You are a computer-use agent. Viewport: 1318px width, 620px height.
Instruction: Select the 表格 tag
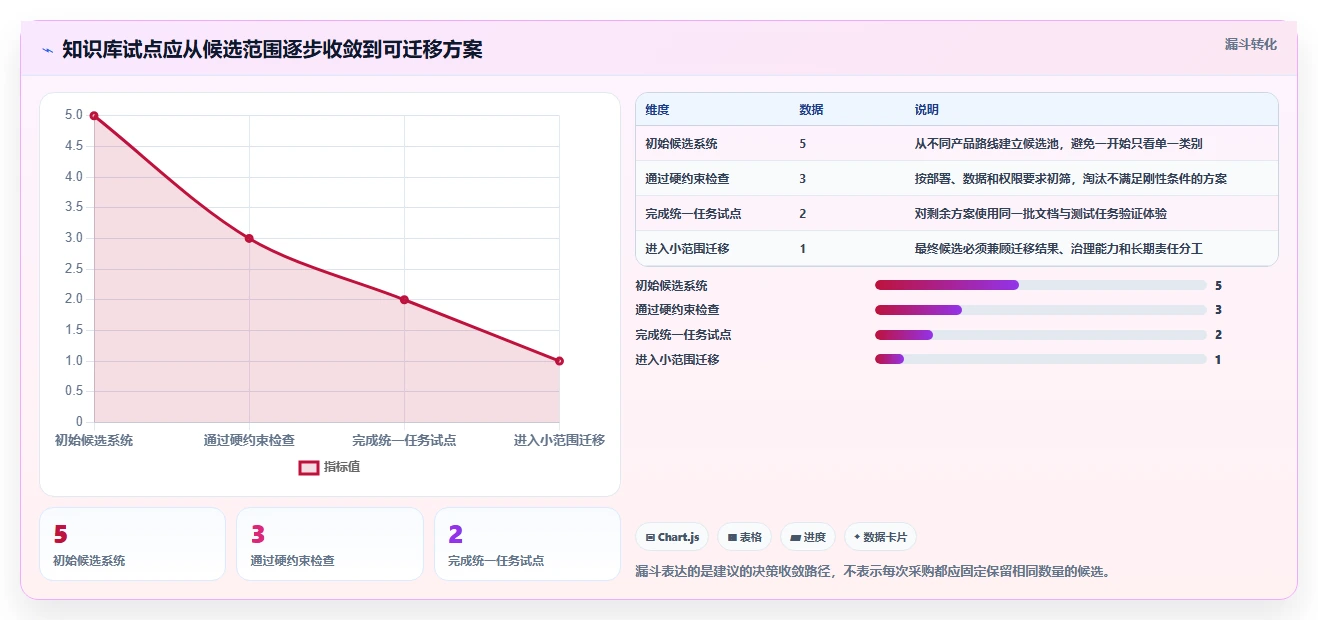(x=745, y=537)
